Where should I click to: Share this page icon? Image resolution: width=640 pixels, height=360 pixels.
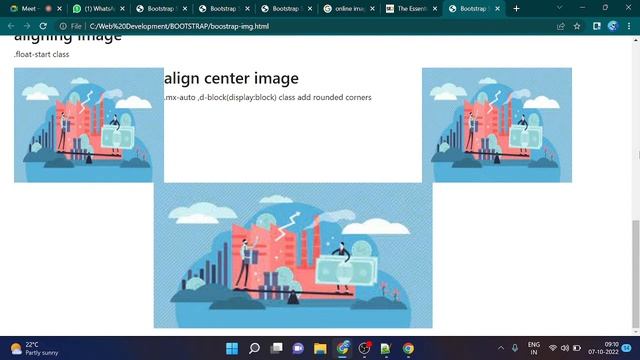click(561, 26)
